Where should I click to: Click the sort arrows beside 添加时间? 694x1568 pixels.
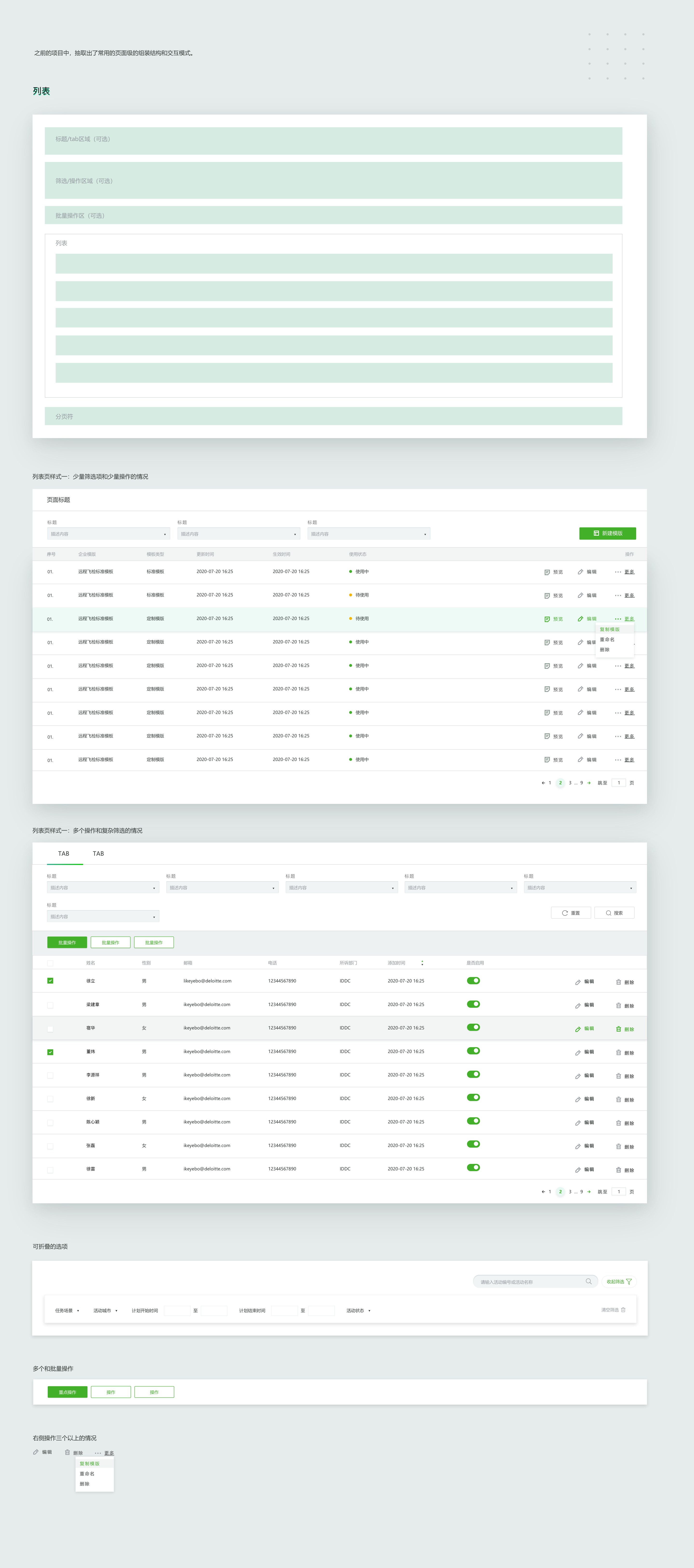click(422, 963)
